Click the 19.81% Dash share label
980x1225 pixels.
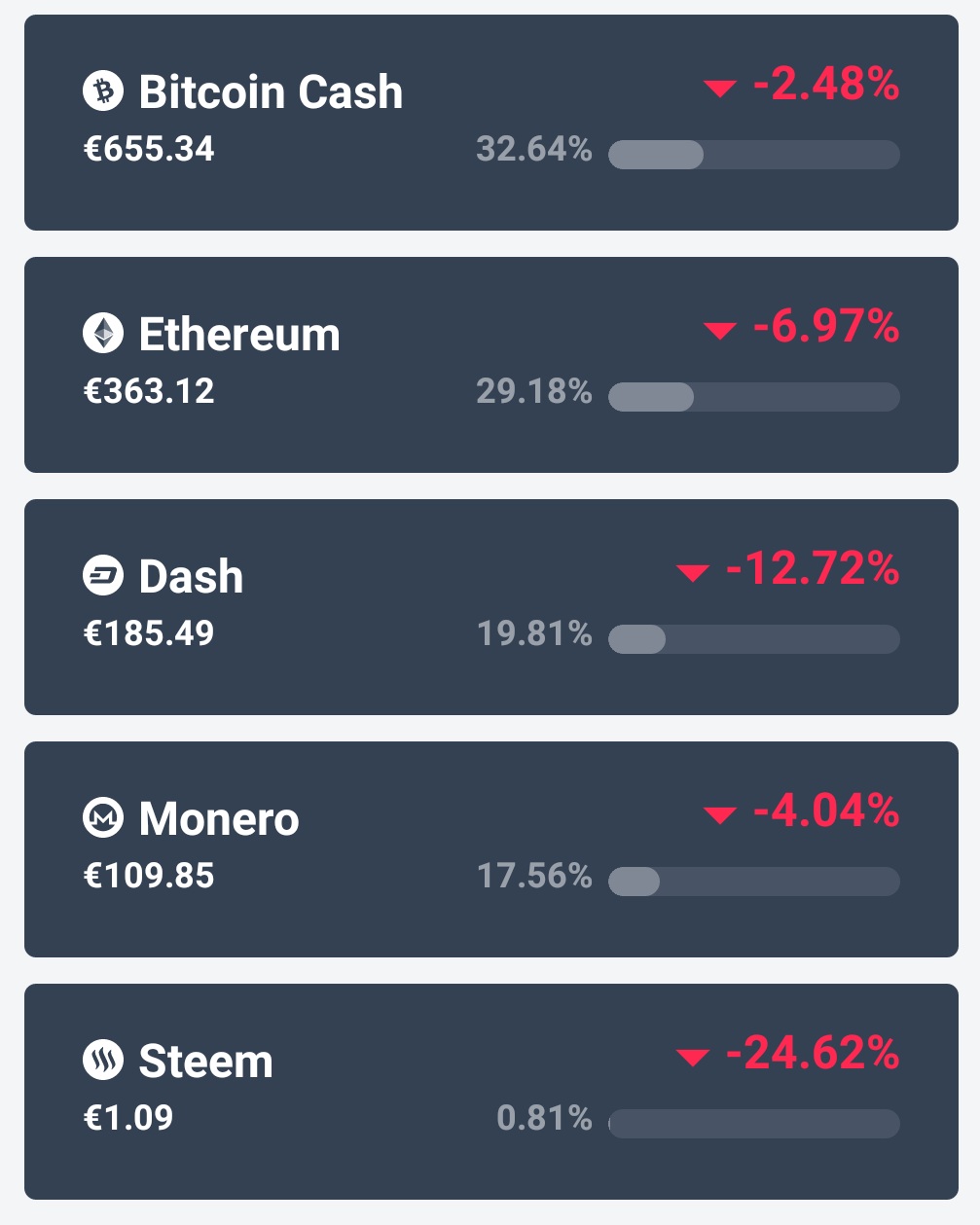click(534, 633)
